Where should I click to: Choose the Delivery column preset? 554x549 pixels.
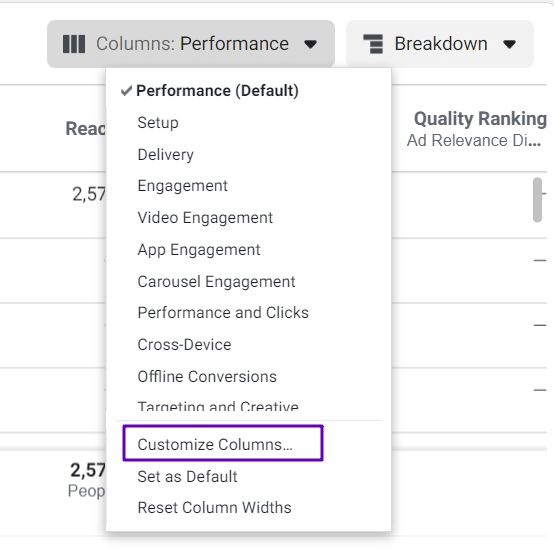point(166,155)
